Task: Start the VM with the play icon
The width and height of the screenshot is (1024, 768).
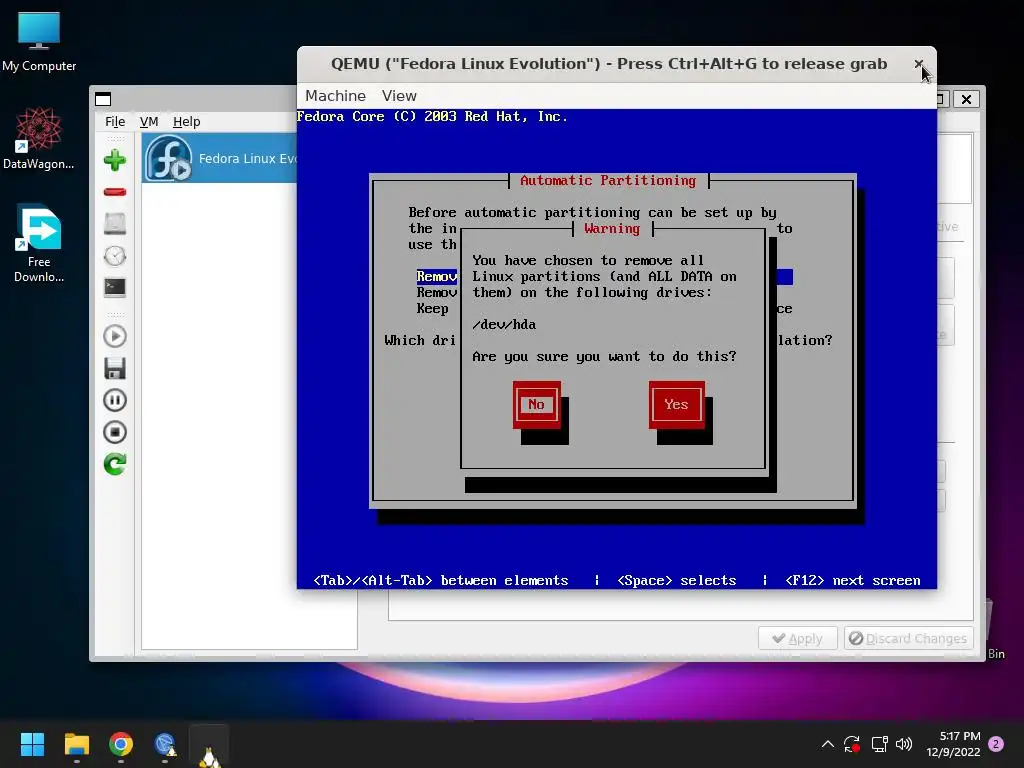Action: pos(115,336)
